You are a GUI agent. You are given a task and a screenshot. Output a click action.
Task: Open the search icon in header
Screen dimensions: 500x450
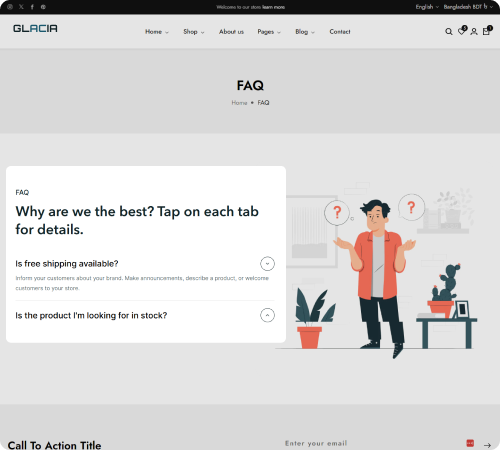point(449,32)
